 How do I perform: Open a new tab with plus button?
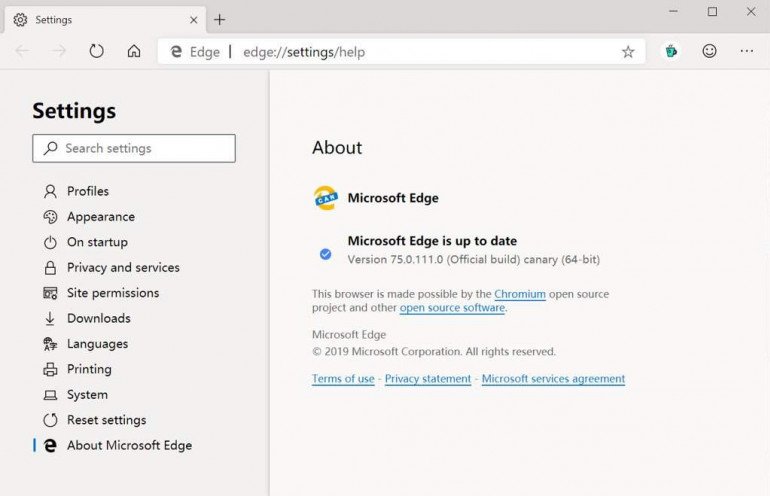[x=220, y=20]
